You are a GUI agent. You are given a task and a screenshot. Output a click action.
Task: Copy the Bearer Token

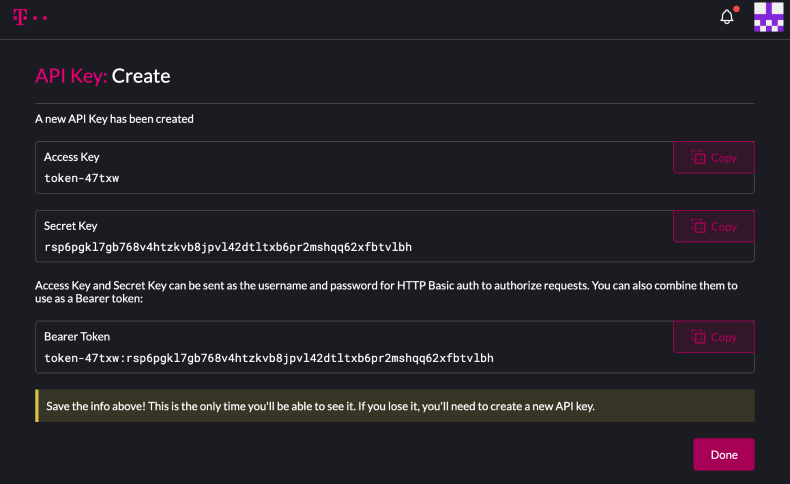coord(713,337)
